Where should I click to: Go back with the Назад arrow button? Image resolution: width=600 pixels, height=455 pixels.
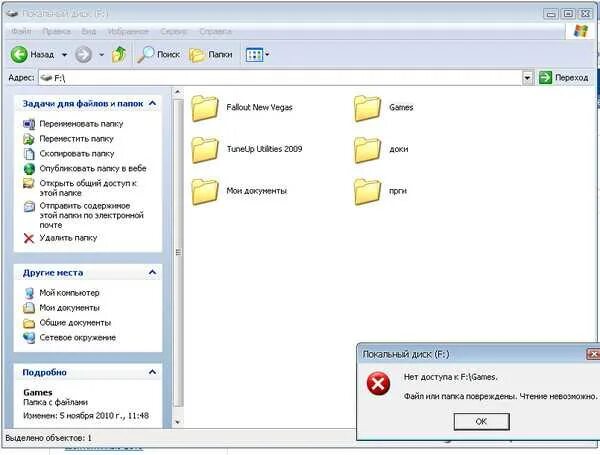point(33,55)
